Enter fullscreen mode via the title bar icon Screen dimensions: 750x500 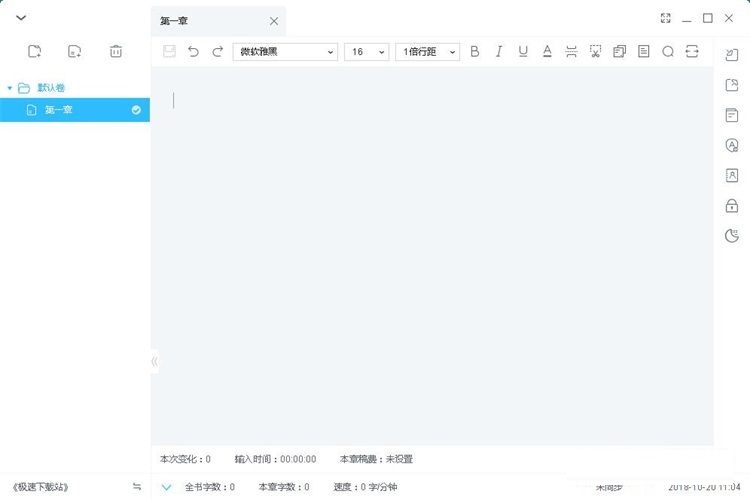665,18
